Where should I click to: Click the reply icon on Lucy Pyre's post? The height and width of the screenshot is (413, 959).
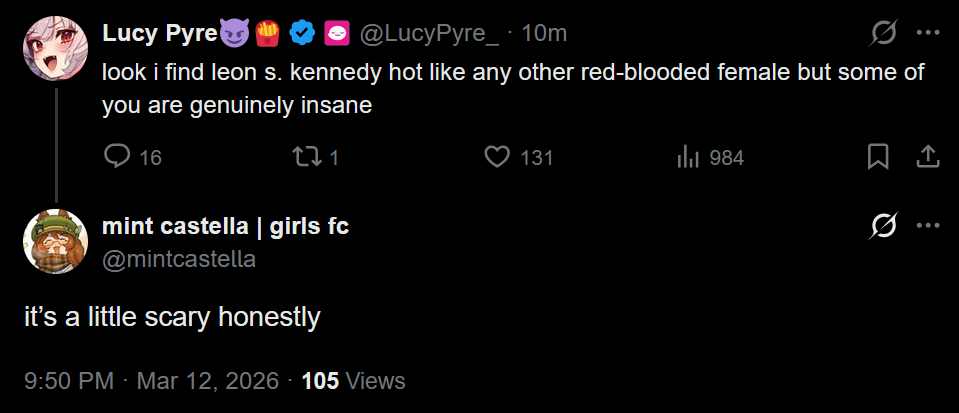point(118,157)
